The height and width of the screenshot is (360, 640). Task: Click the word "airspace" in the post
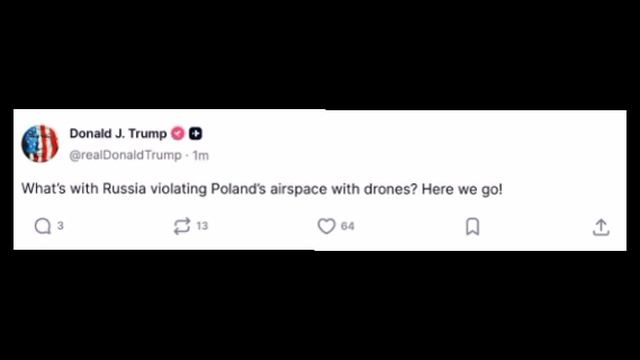[x=298, y=189]
